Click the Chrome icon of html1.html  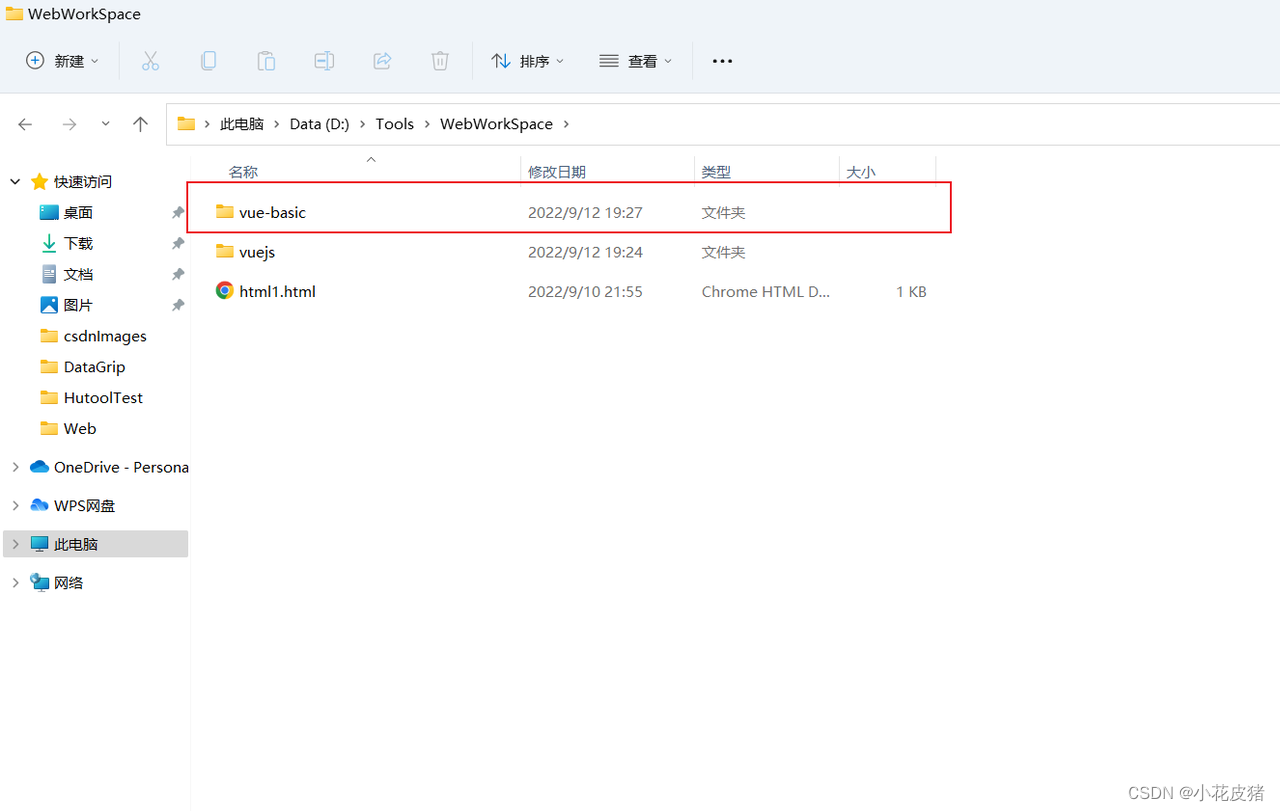click(x=225, y=291)
